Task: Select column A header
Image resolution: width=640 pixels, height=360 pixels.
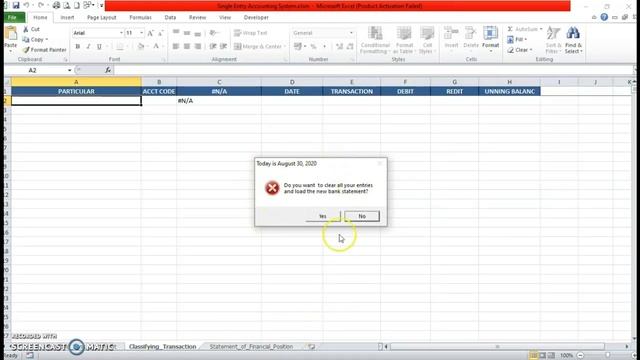Action: (76, 82)
